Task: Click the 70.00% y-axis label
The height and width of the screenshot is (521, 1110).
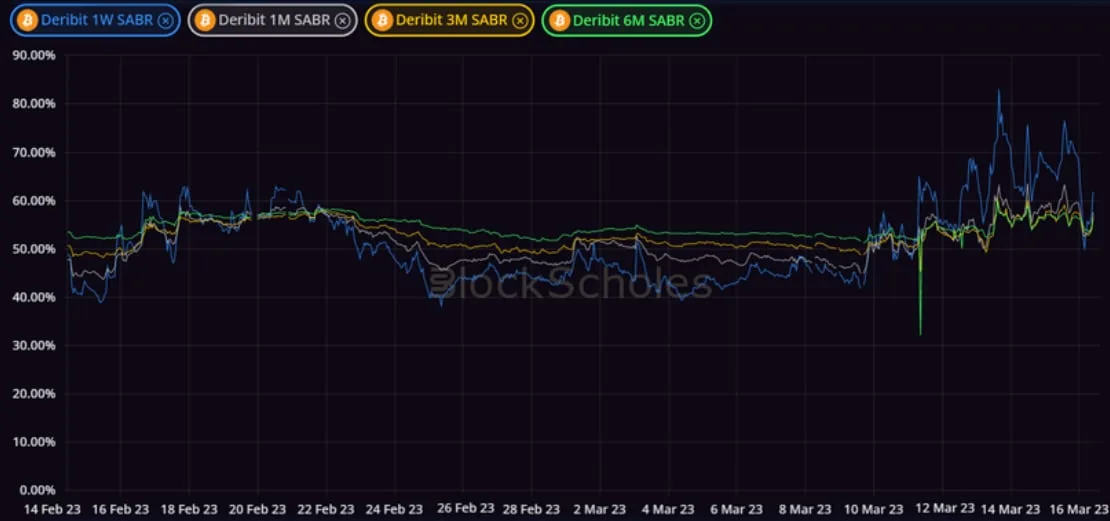Action: coord(34,152)
